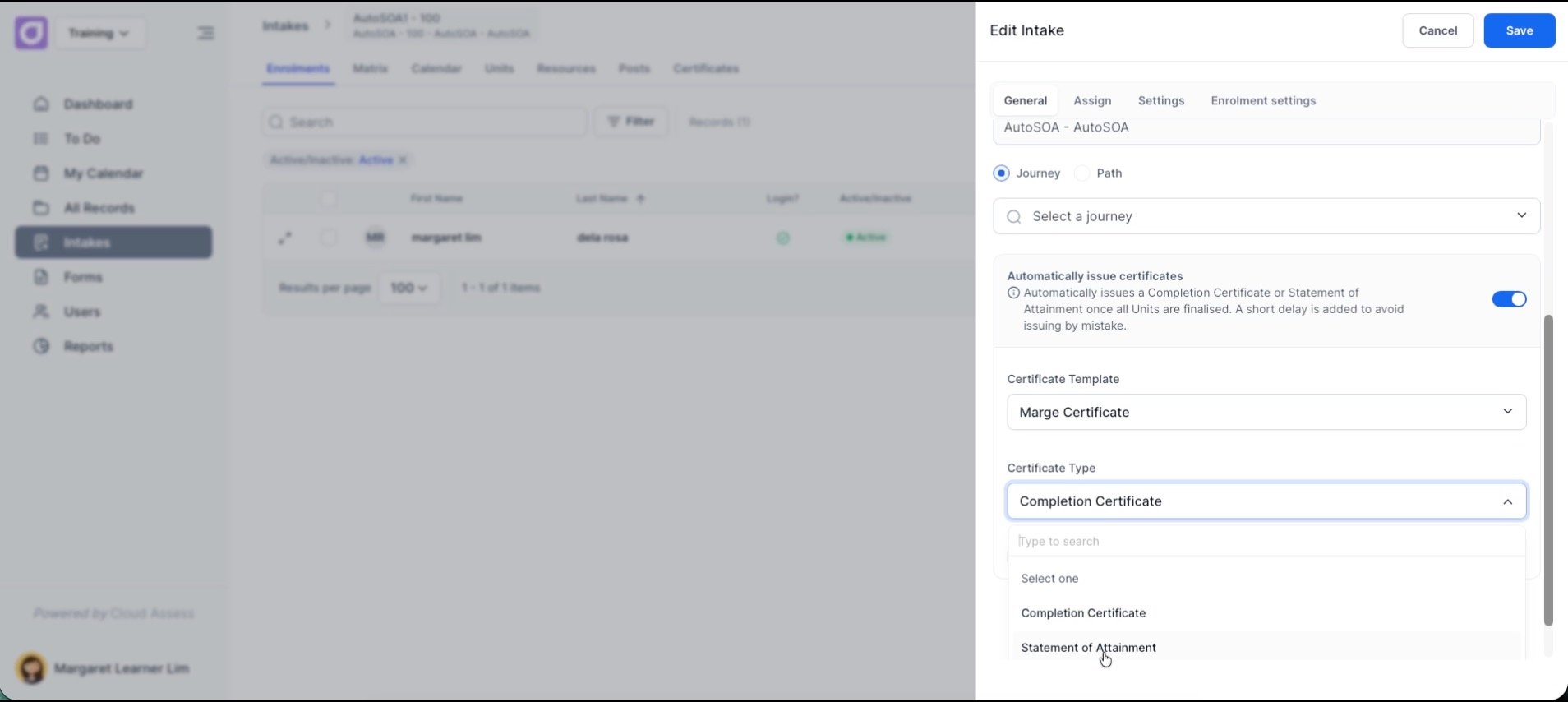Save the intake changes
The width and height of the screenshot is (1568, 702).
1519,30
